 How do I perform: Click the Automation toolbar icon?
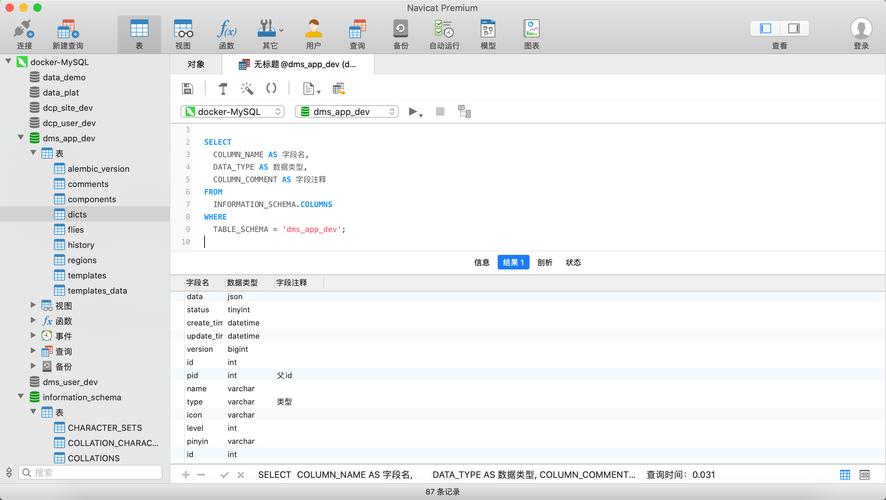click(x=444, y=30)
